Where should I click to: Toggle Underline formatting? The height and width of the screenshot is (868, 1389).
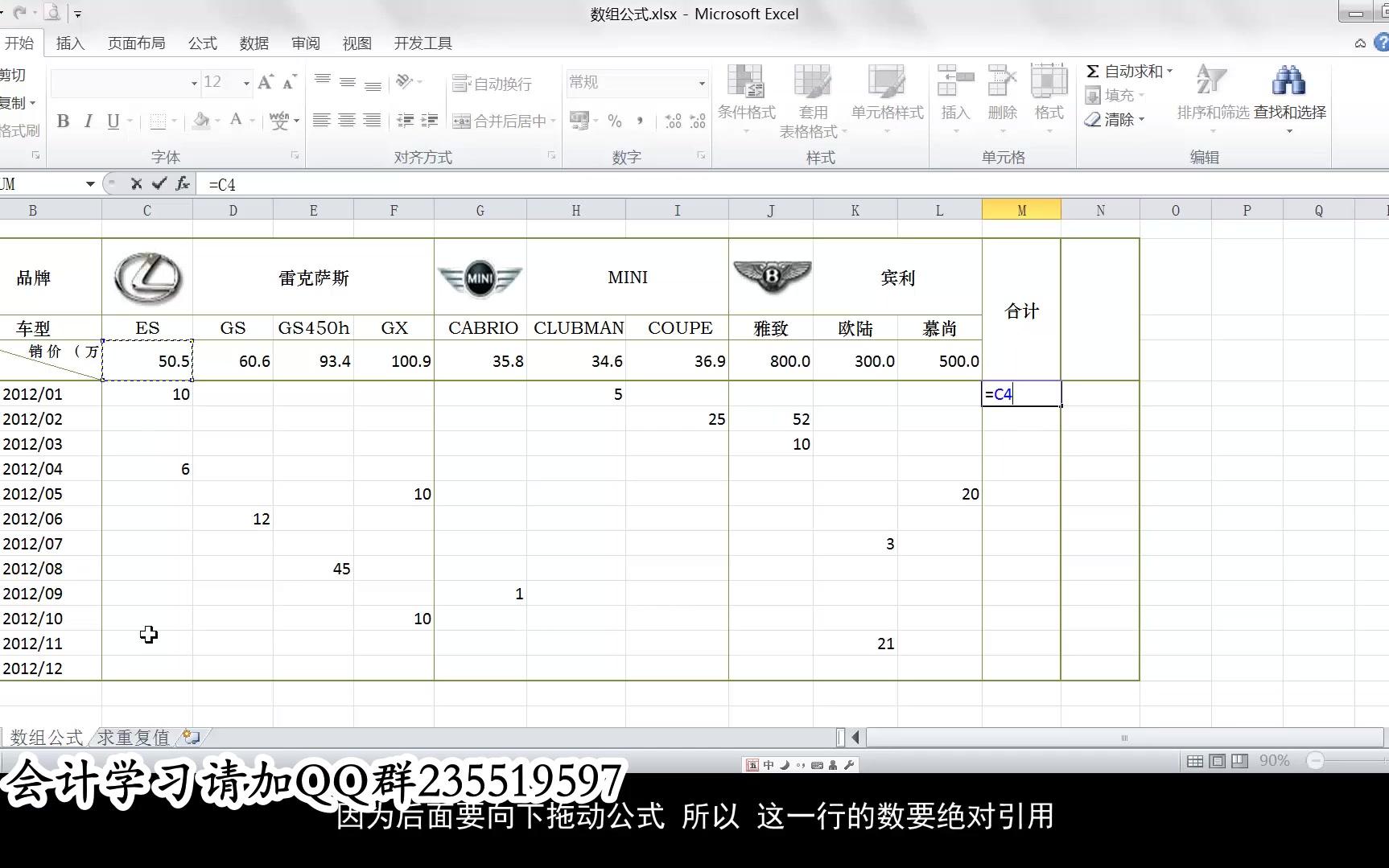click(113, 121)
